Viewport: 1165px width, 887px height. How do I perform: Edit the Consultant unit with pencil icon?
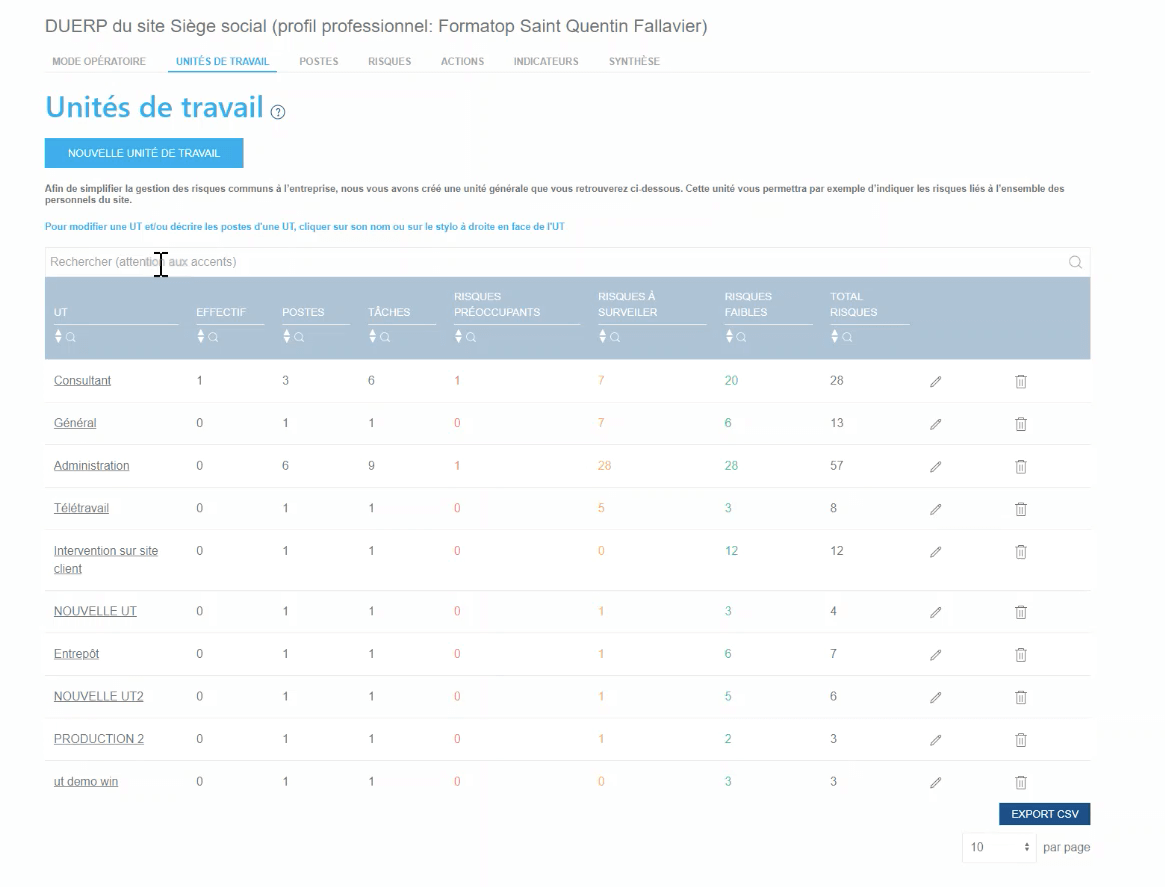(935, 382)
